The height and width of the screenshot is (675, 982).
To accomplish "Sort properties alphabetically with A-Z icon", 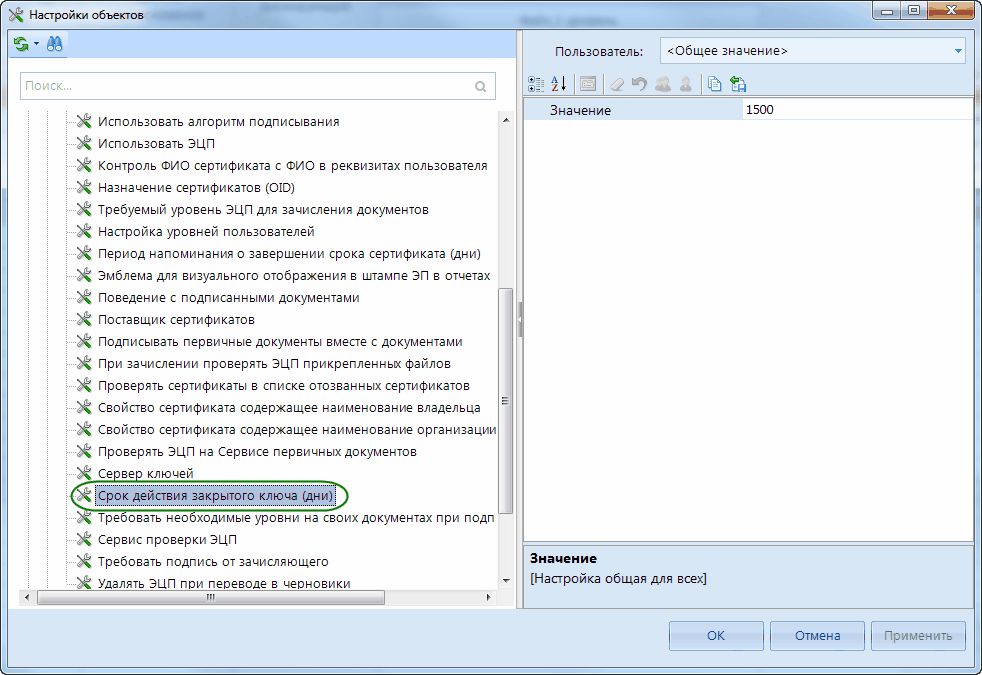I will coord(558,84).
